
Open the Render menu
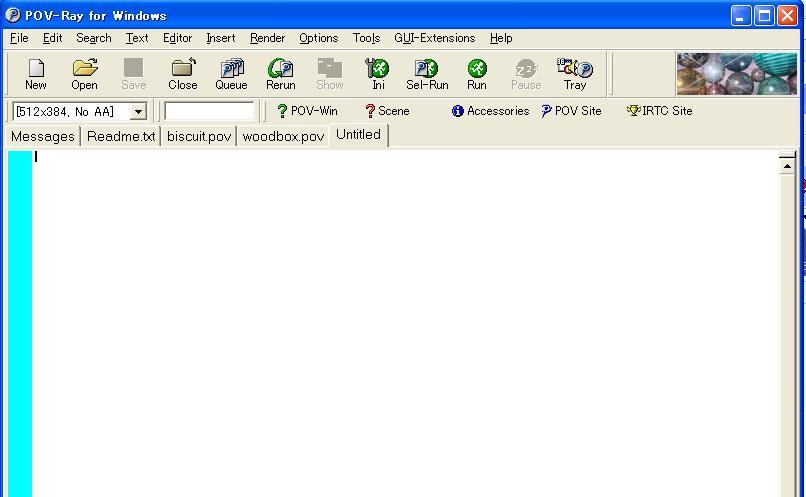[267, 38]
